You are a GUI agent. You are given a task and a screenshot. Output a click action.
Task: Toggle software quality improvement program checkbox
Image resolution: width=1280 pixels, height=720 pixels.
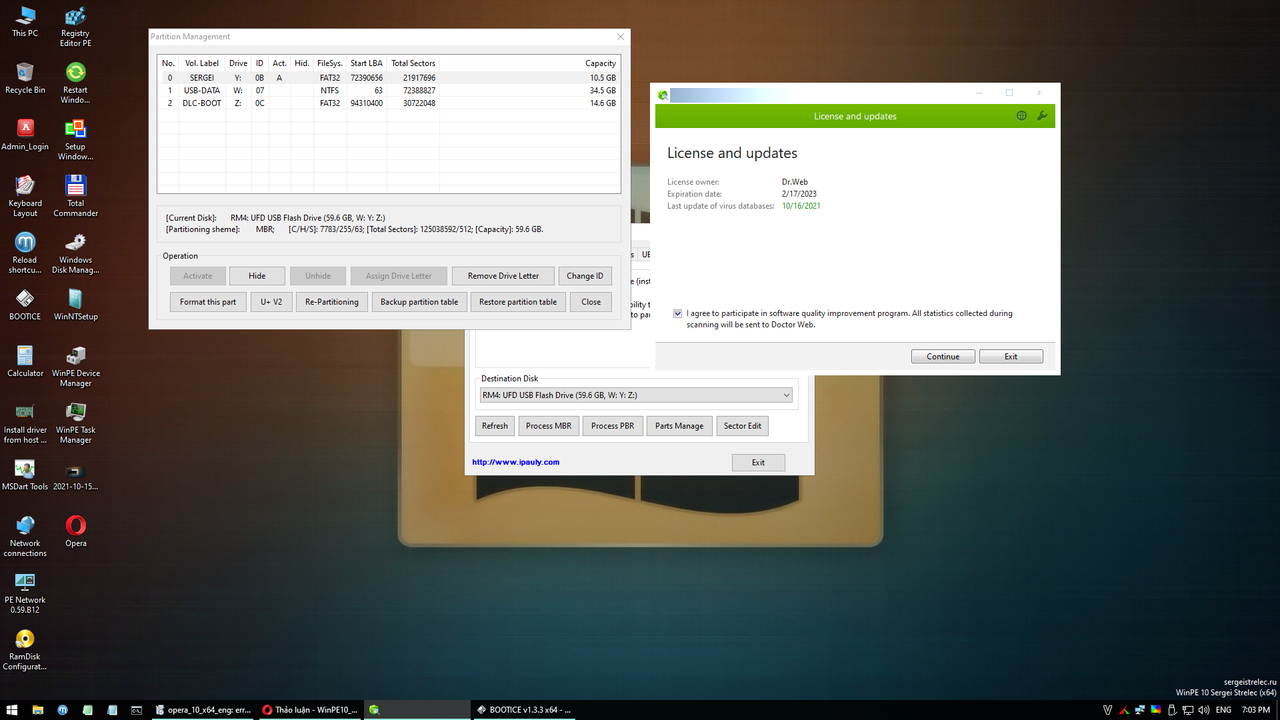click(678, 313)
